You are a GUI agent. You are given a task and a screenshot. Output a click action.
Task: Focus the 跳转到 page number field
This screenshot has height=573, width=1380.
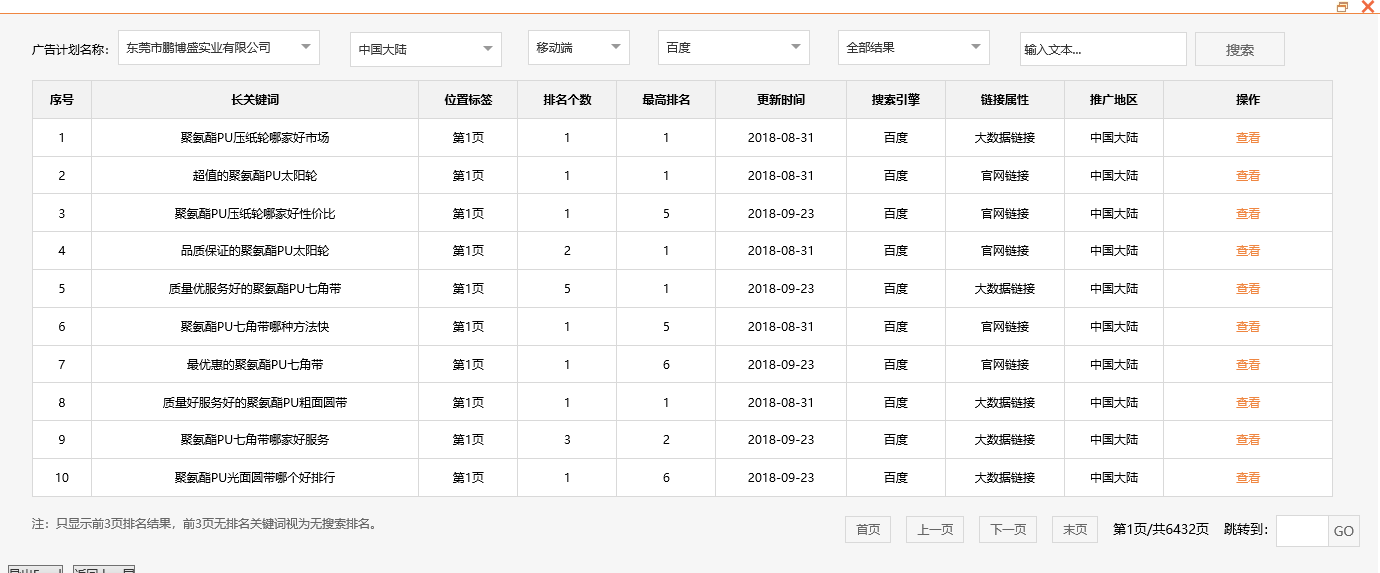[x=1302, y=531]
